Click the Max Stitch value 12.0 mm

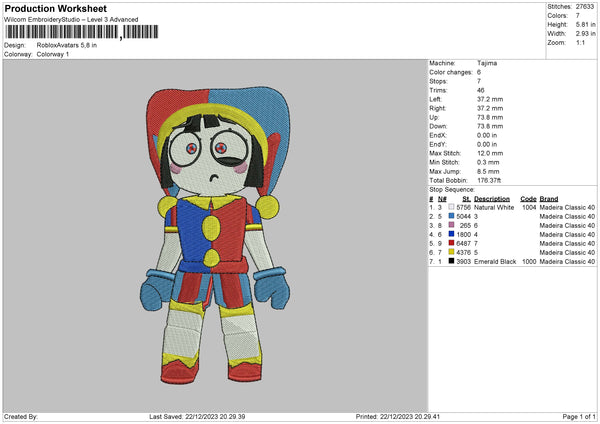[490, 153]
